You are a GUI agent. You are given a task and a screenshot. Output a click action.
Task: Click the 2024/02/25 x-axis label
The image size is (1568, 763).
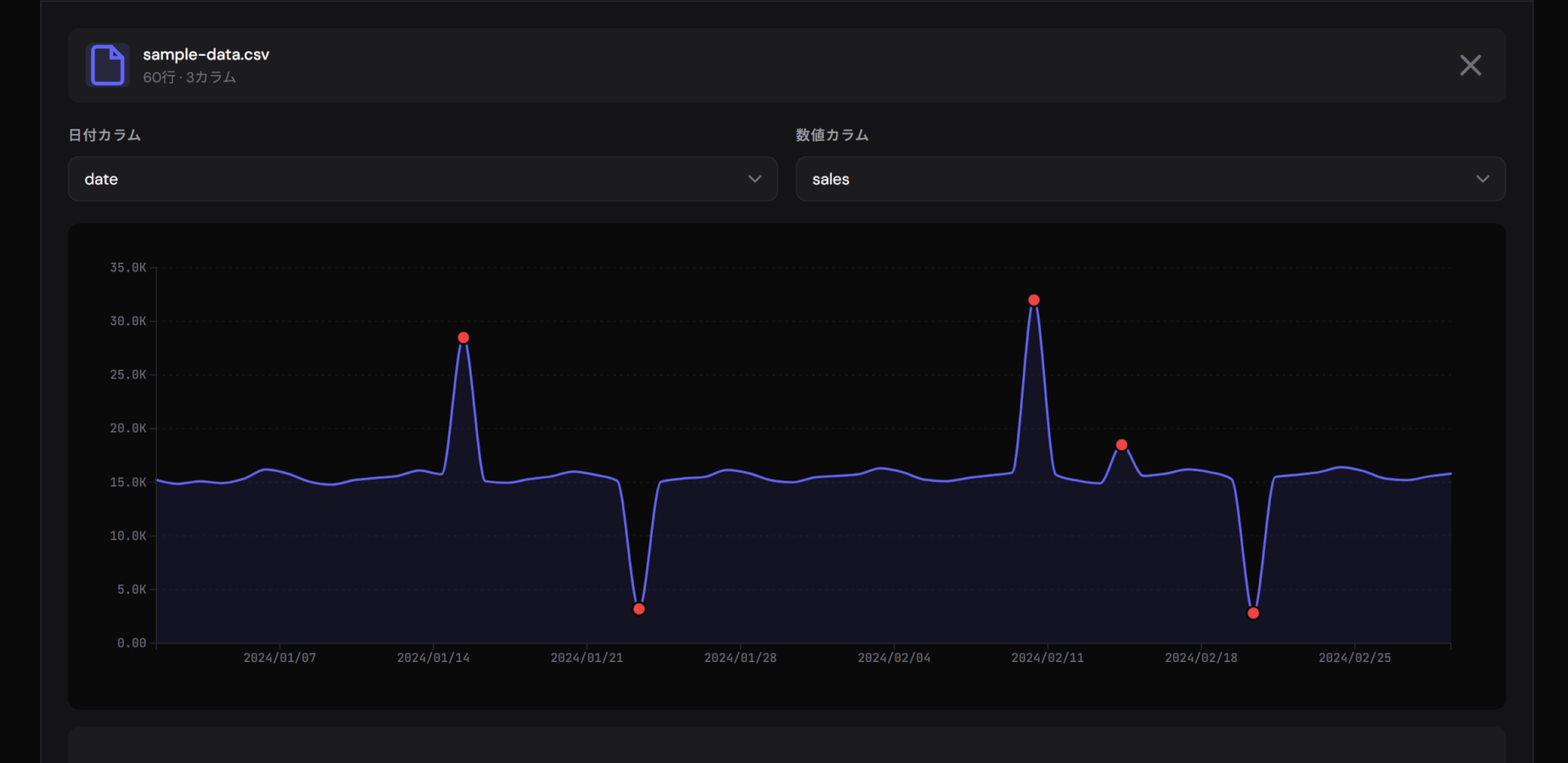click(x=1354, y=658)
